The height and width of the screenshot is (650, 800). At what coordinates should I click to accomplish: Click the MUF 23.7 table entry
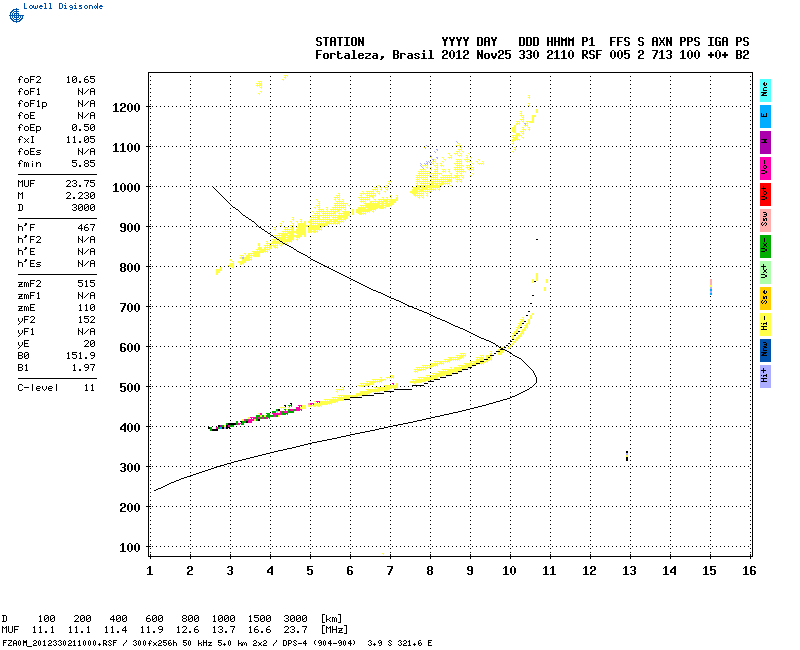pos(295,630)
